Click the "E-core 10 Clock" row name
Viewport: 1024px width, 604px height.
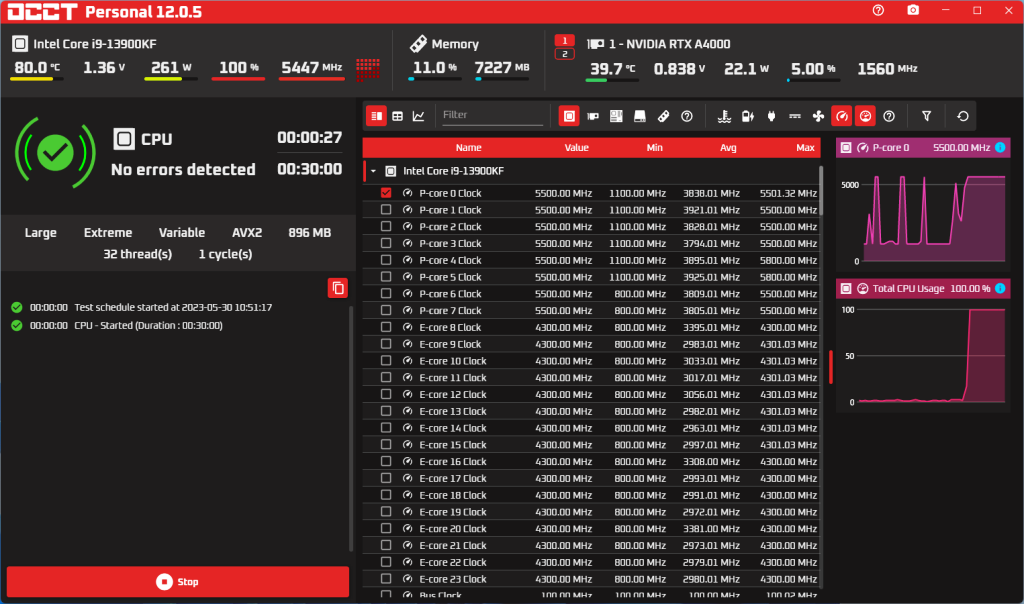click(453, 360)
